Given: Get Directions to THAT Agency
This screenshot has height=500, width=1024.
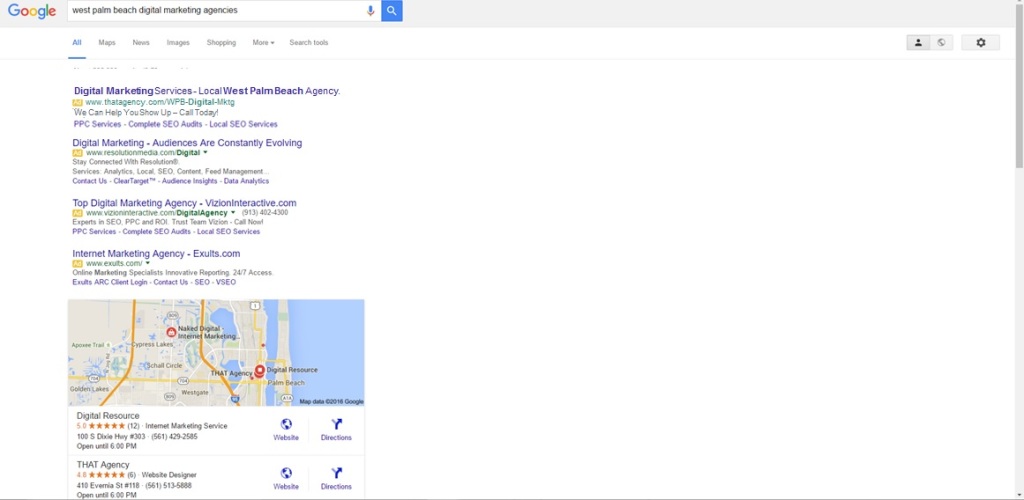Looking at the screenshot, I should [x=336, y=473].
